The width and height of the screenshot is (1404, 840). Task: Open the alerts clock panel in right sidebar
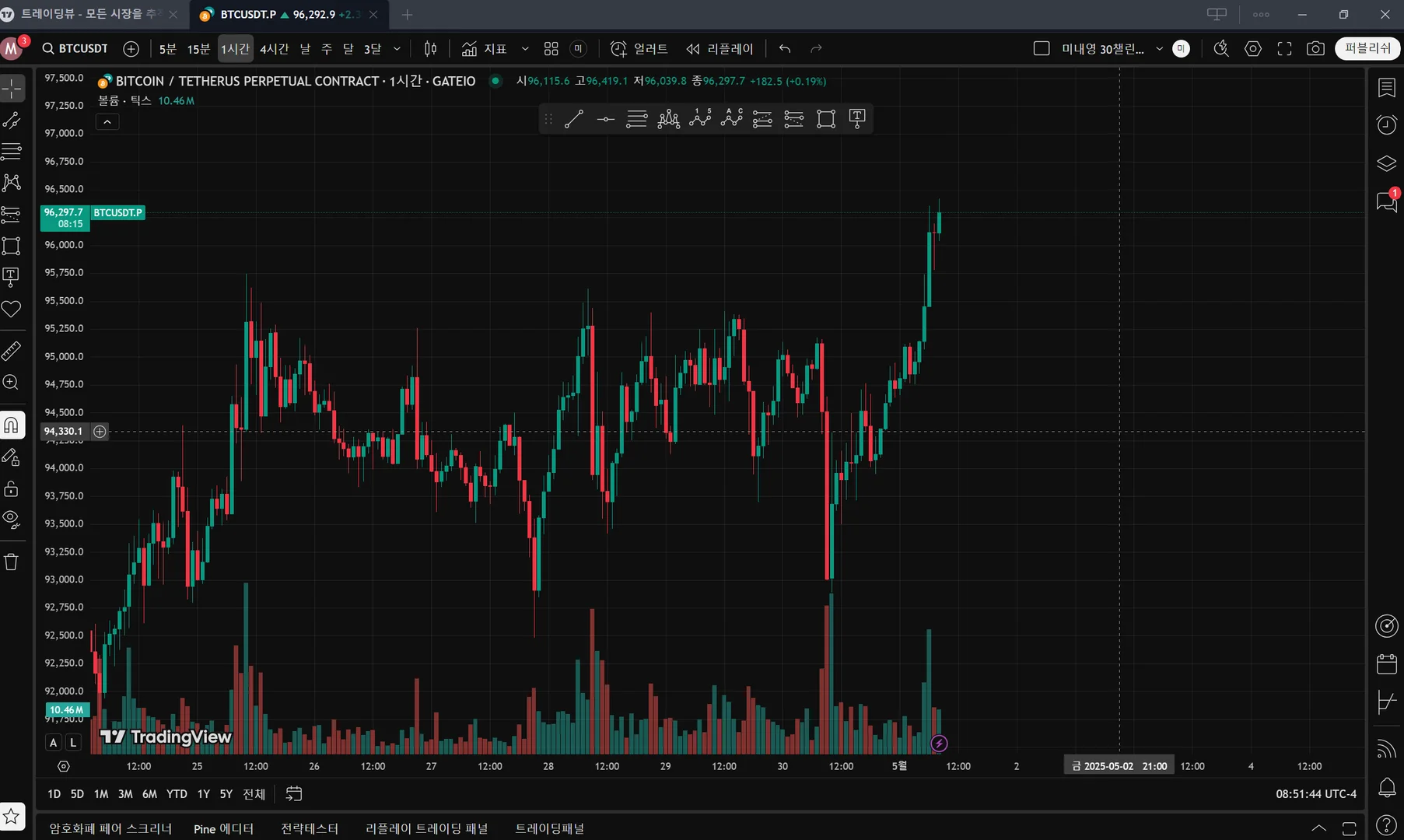point(1387,125)
